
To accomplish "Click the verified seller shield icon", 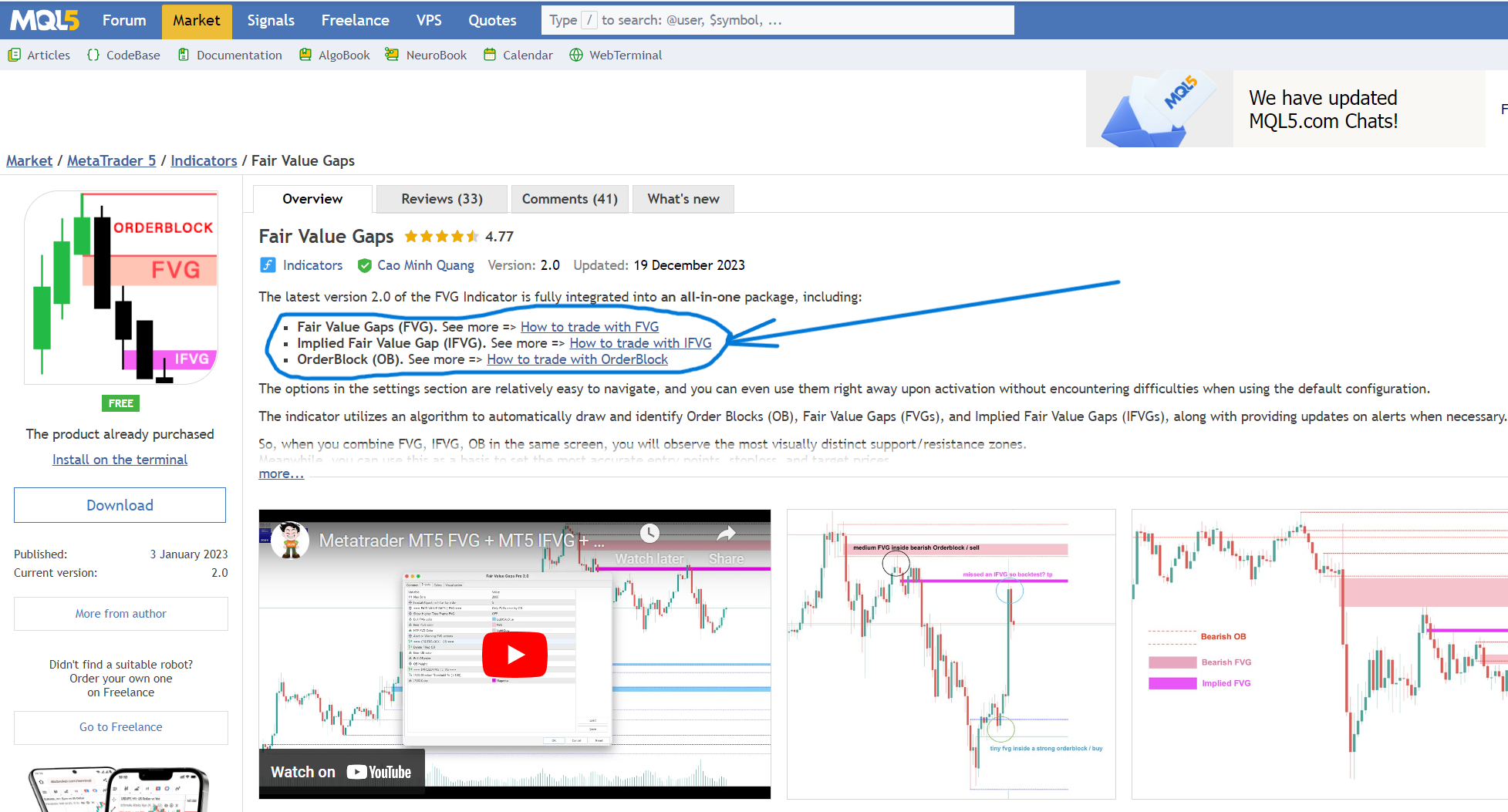I will click(x=365, y=265).
